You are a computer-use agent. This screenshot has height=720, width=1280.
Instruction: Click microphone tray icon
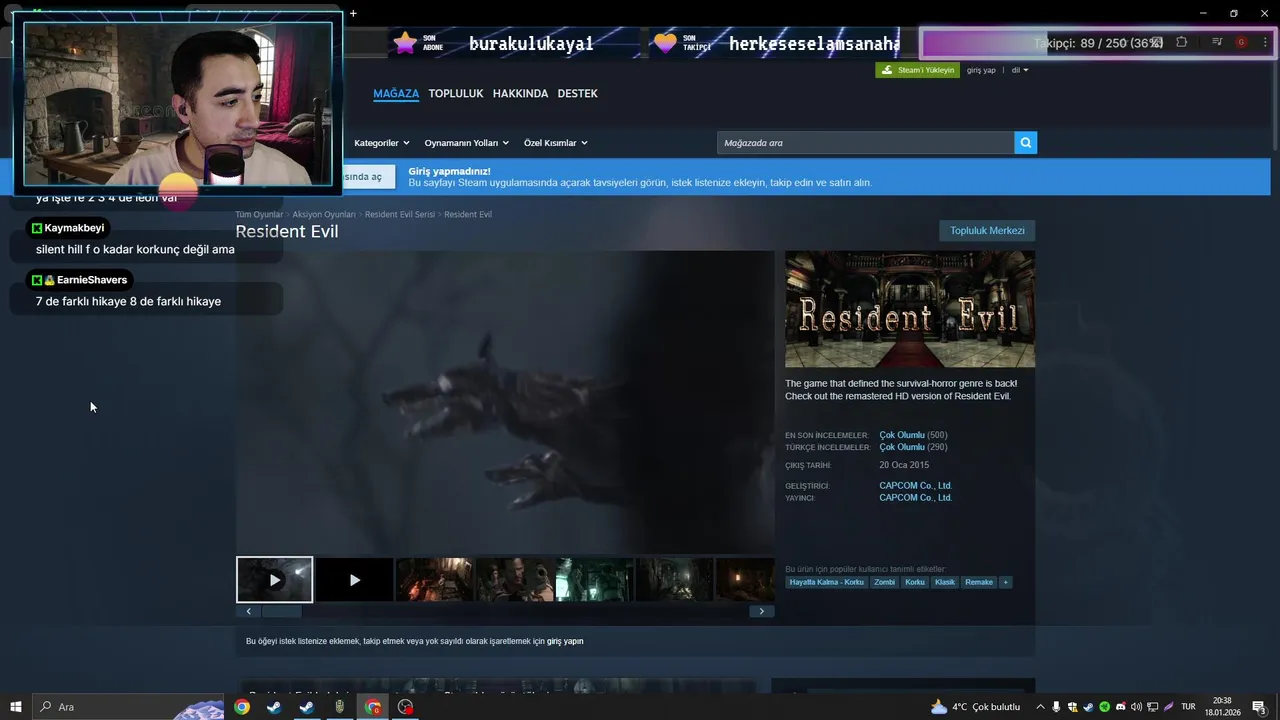click(1056, 707)
